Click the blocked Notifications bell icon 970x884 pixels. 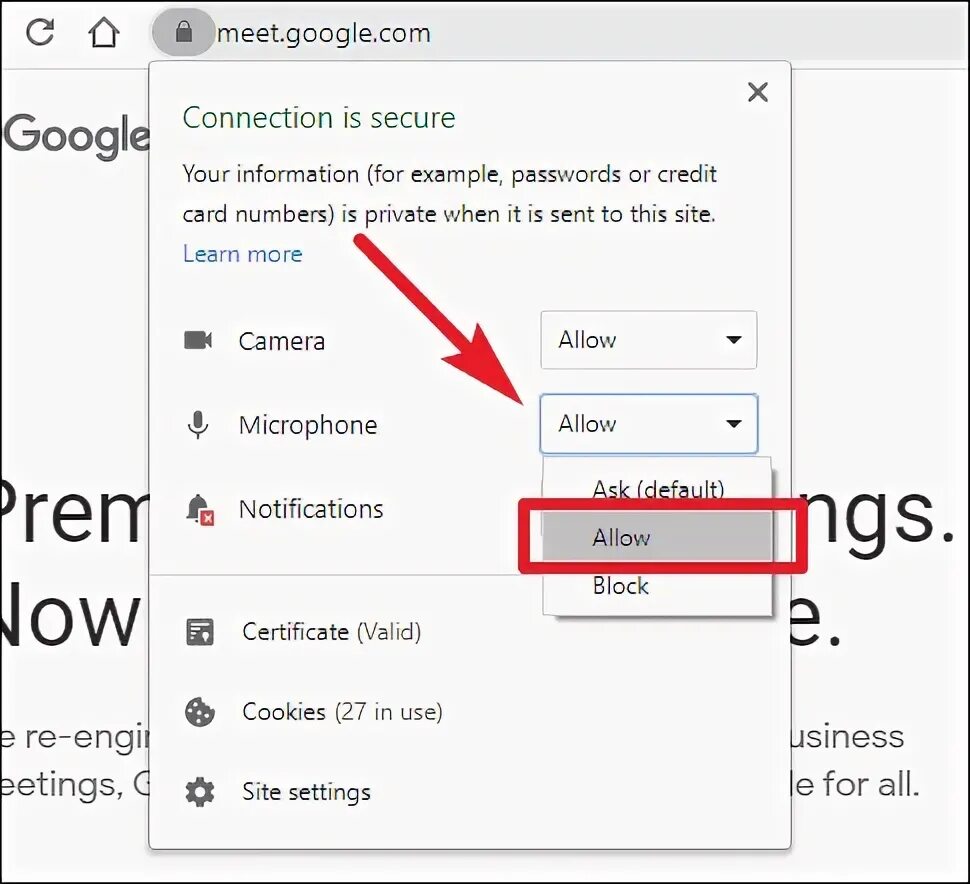click(200, 510)
